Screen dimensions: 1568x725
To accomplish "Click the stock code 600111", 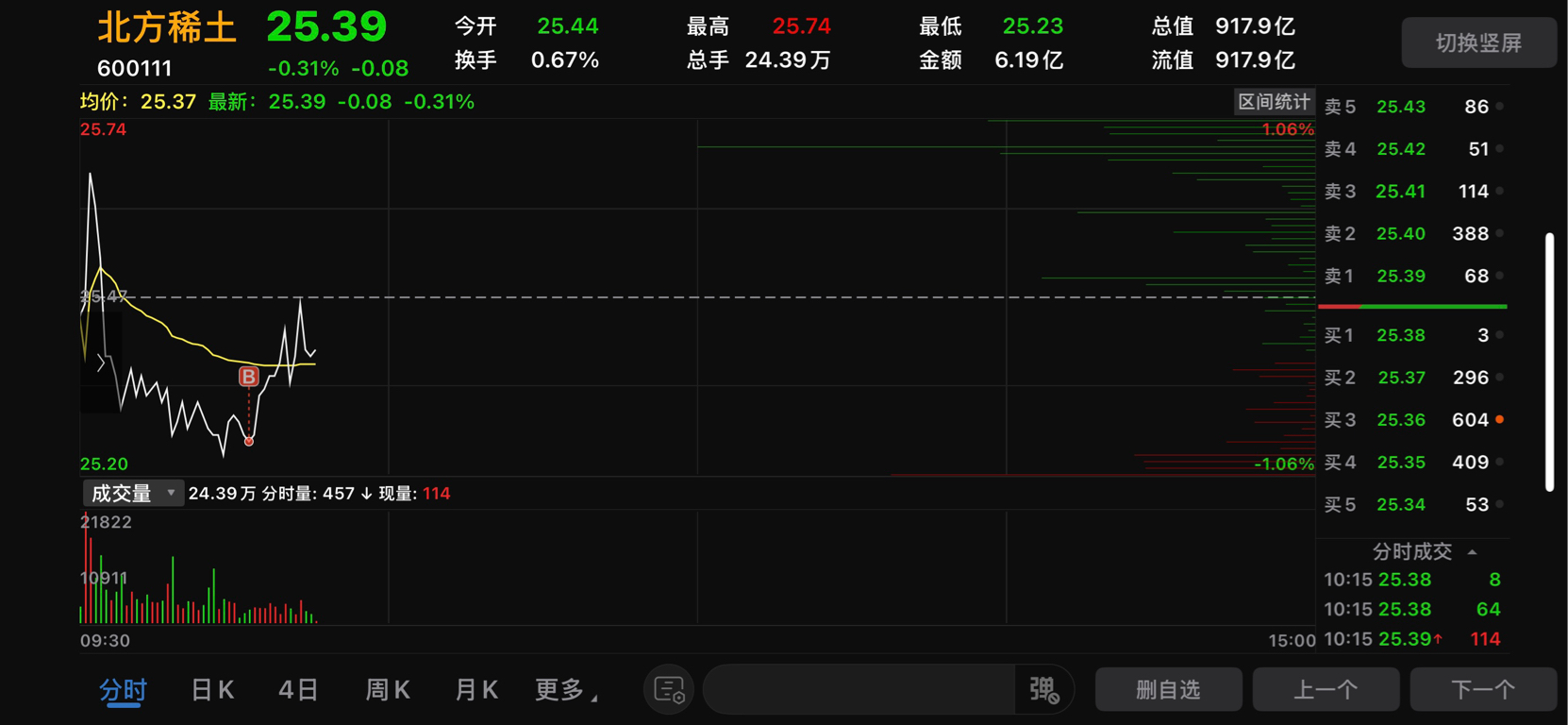I will pos(135,68).
